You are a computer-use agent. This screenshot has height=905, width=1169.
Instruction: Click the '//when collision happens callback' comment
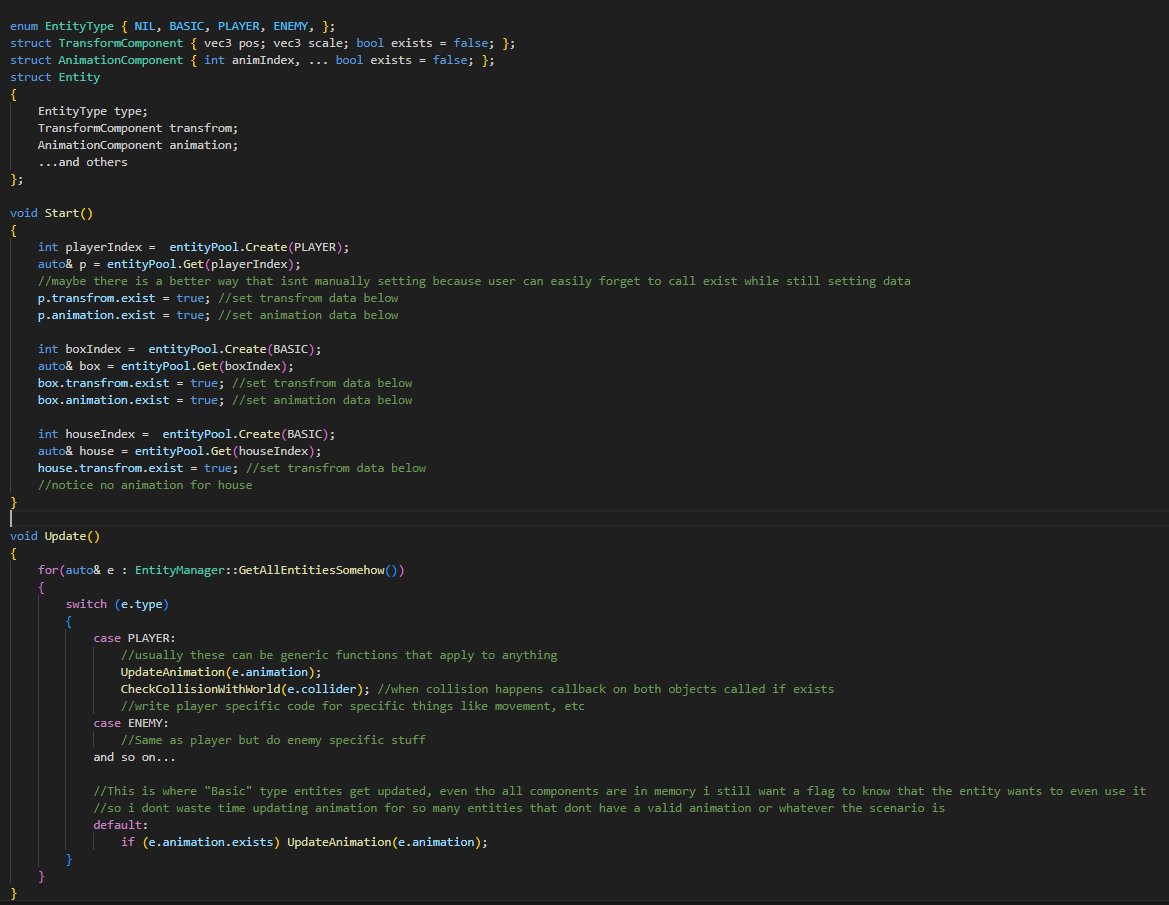pyautogui.click(x=606, y=690)
